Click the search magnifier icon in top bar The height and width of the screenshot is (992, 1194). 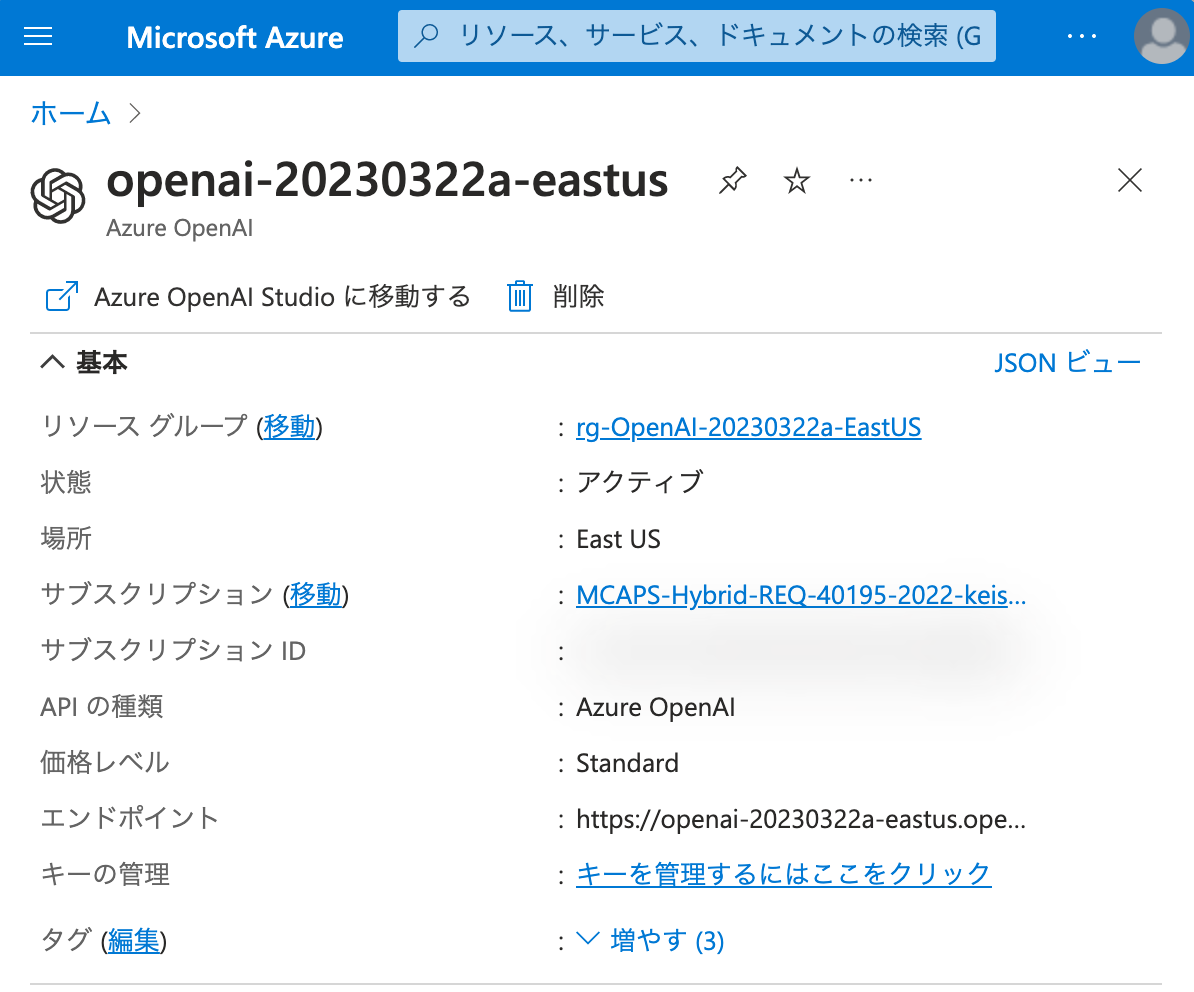click(x=427, y=35)
